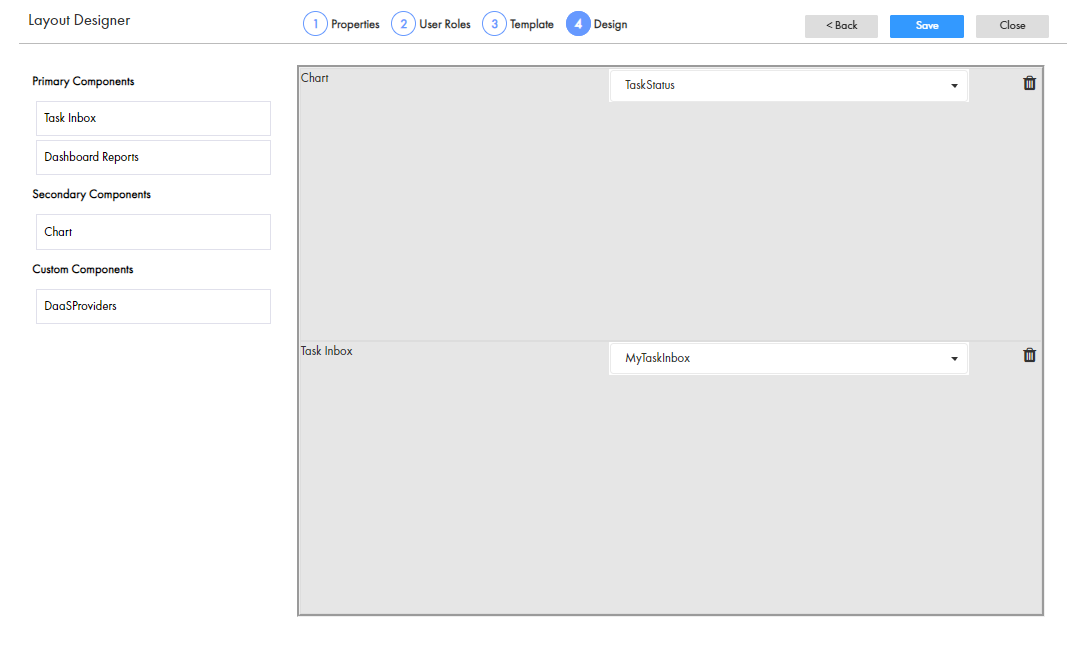Select the Dashboard Reports component
This screenshot has height=648, width=1084.
tap(152, 157)
